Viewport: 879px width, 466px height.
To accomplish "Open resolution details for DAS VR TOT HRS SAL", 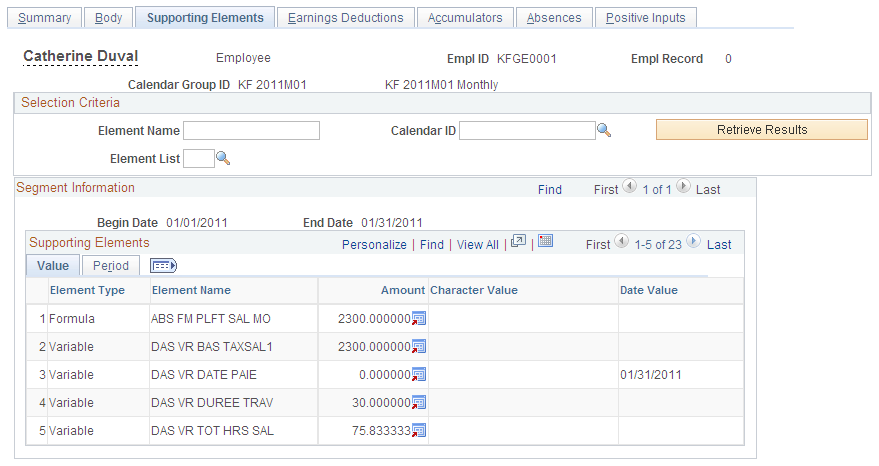I will 419,431.
